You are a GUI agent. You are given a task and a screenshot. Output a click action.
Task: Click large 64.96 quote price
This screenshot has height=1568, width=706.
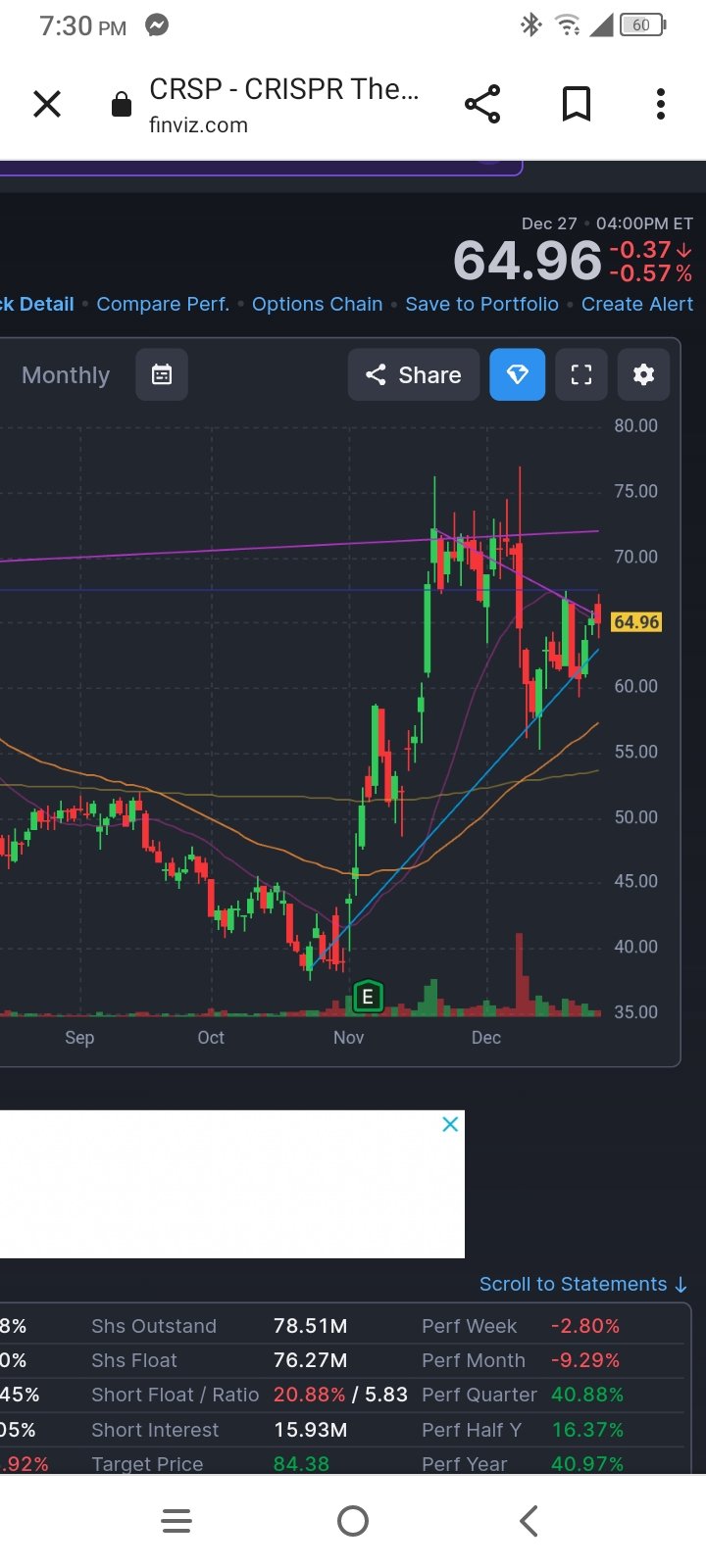(528, 261)
